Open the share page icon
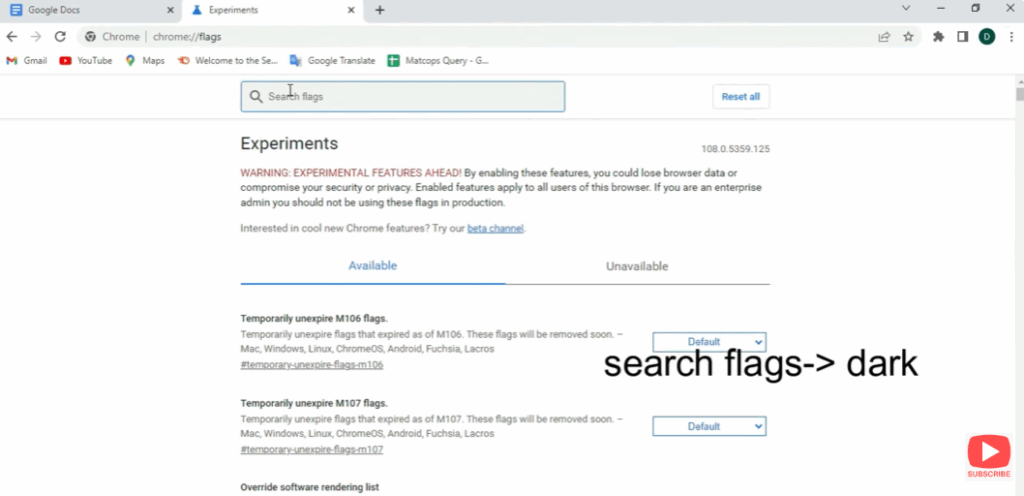 tap(884, 37)
